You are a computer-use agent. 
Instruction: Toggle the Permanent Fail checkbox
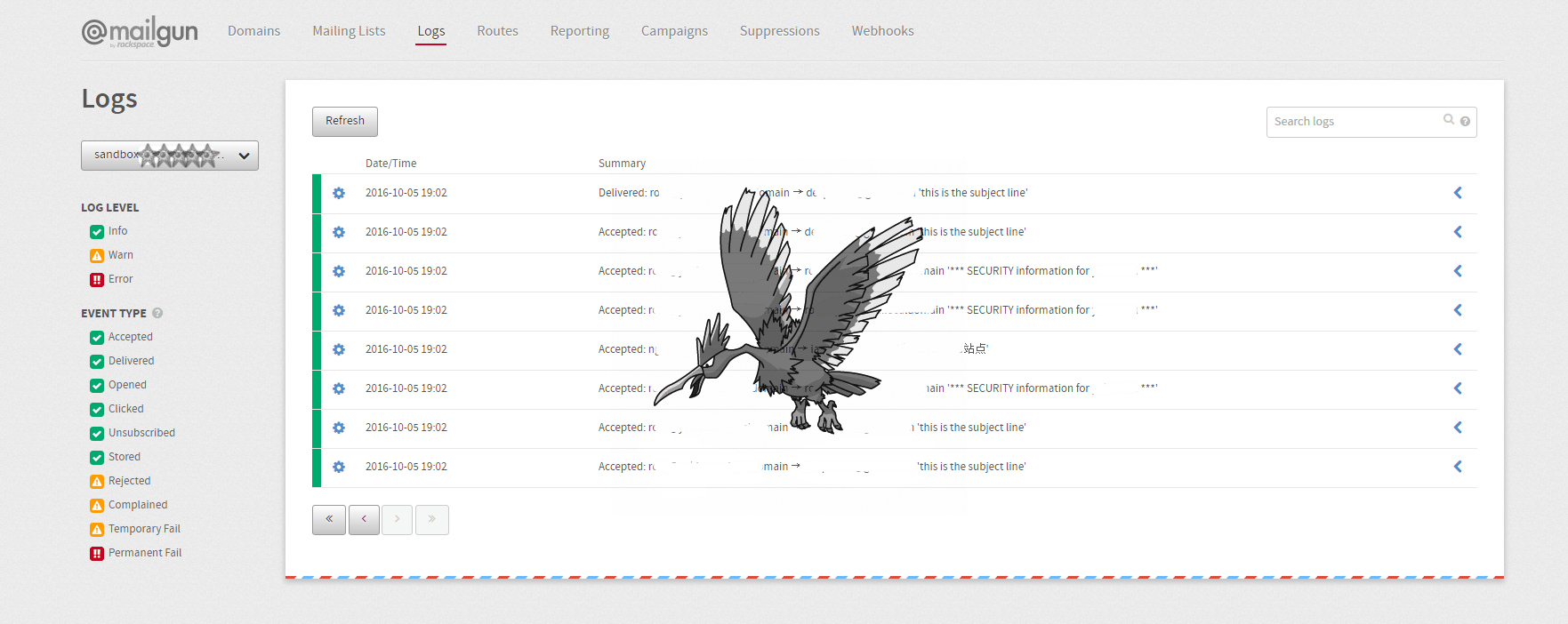click(x=97, y=554)
